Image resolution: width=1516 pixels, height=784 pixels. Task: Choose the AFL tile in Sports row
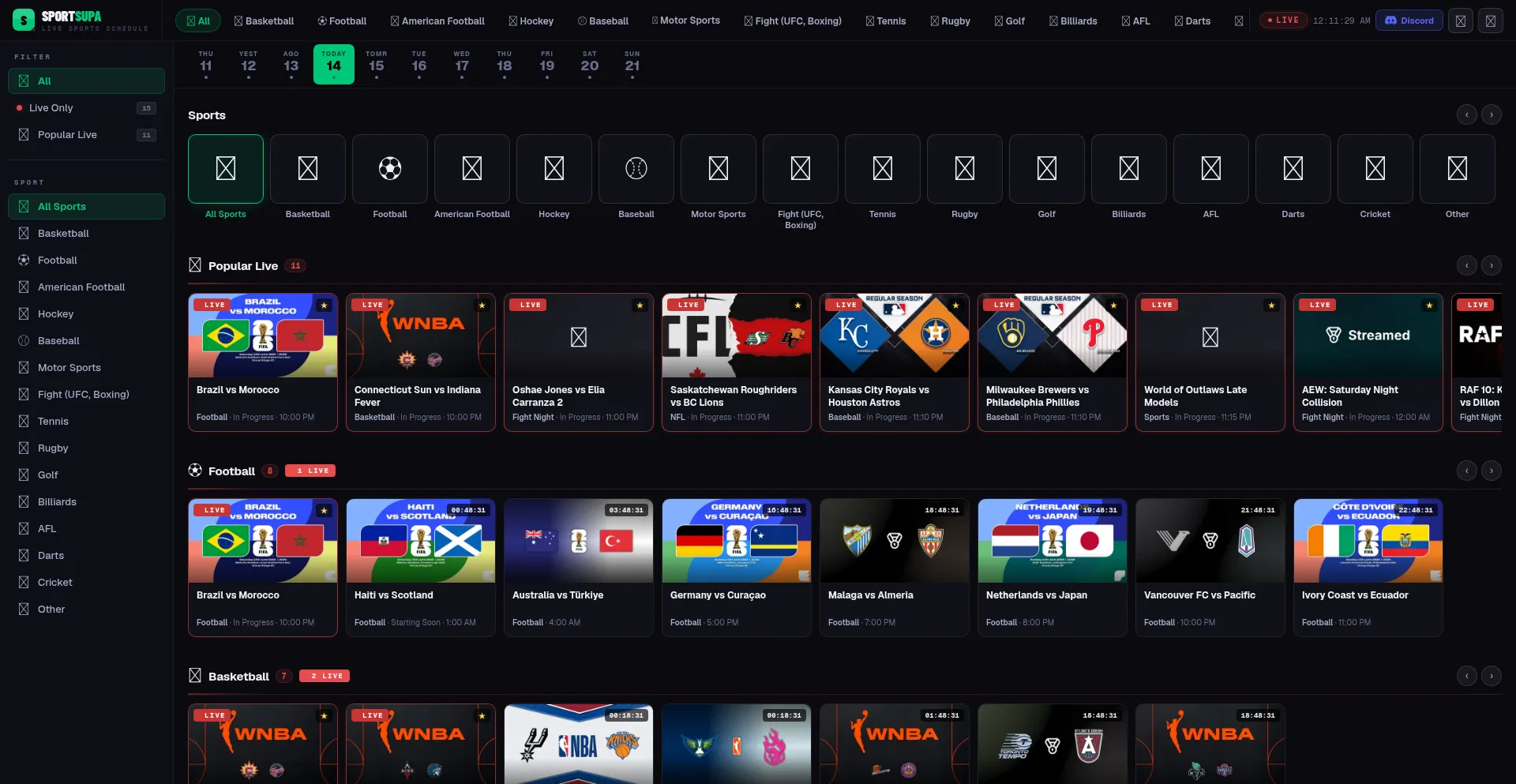tap(1211, 169)
